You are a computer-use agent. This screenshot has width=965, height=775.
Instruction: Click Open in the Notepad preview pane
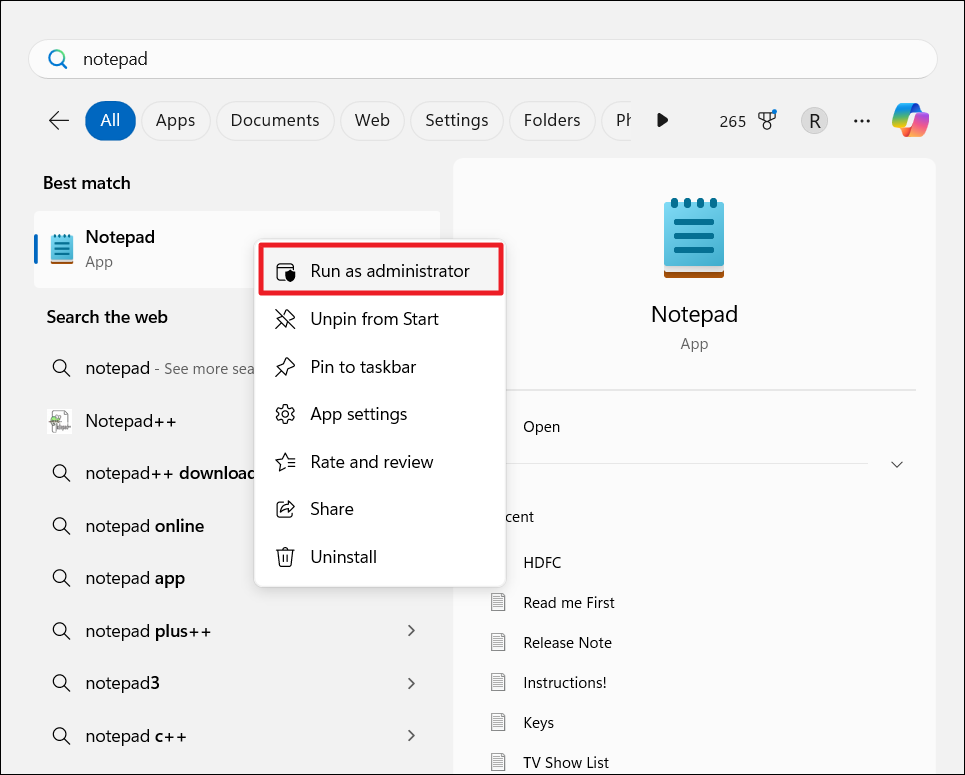coord(541,427)
